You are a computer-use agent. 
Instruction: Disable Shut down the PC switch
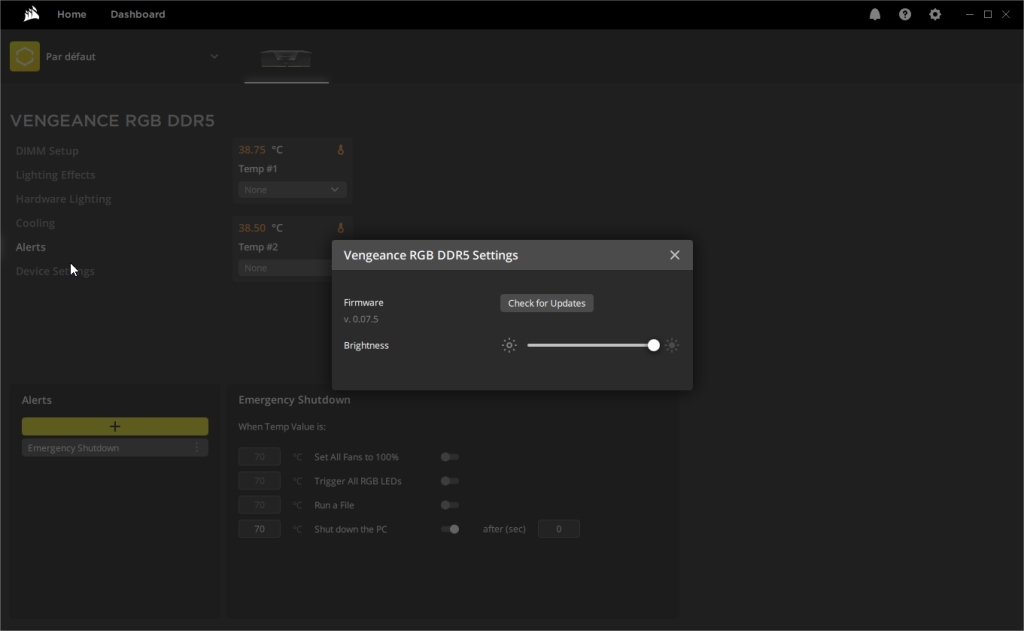tap(449, 529)
